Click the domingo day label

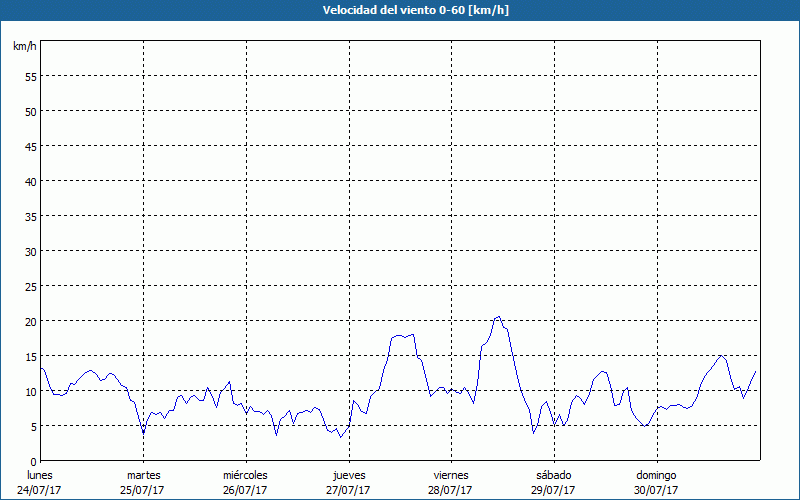coord(656,475)
